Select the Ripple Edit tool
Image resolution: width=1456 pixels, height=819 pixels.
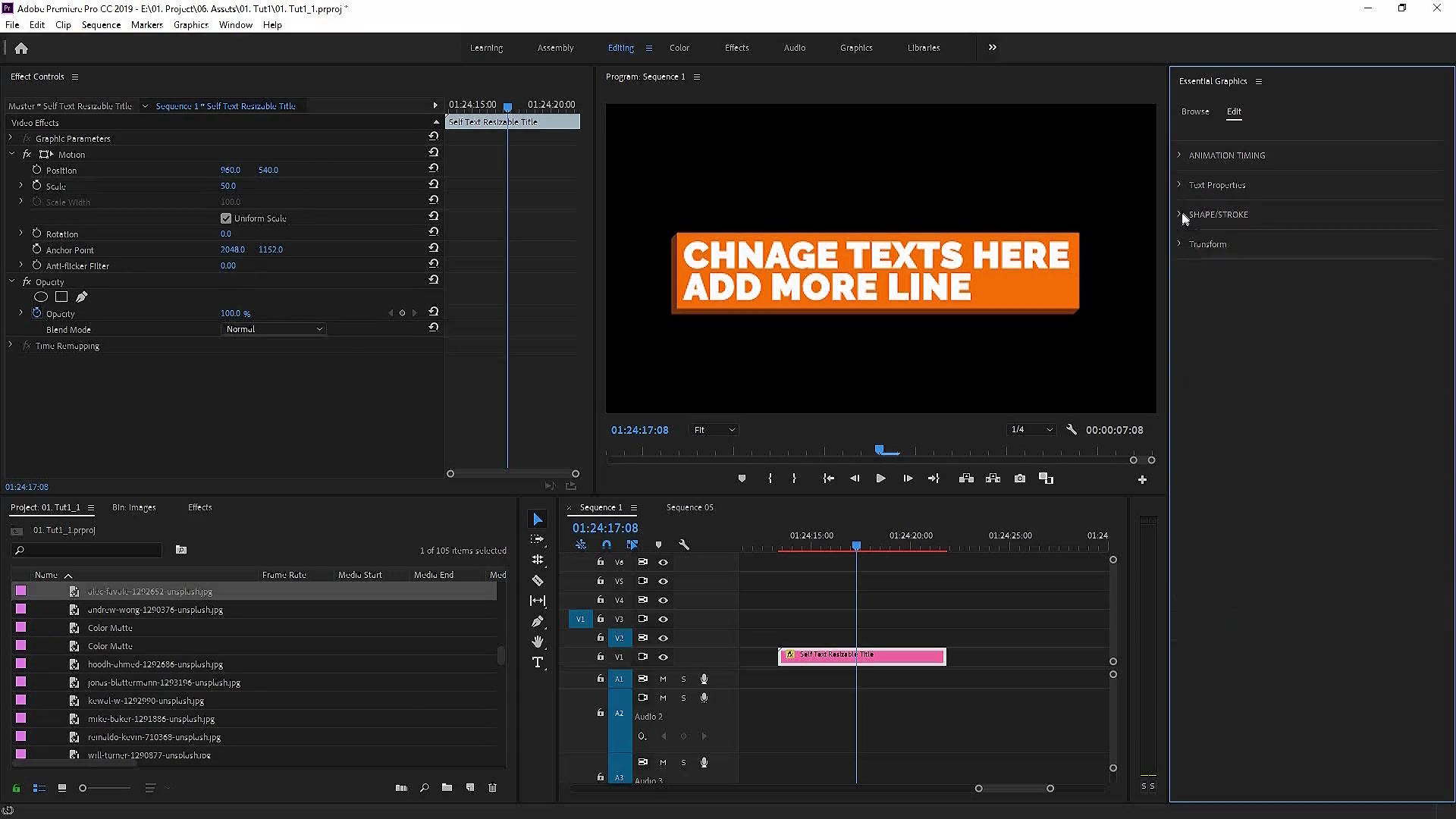coord(538,560)
